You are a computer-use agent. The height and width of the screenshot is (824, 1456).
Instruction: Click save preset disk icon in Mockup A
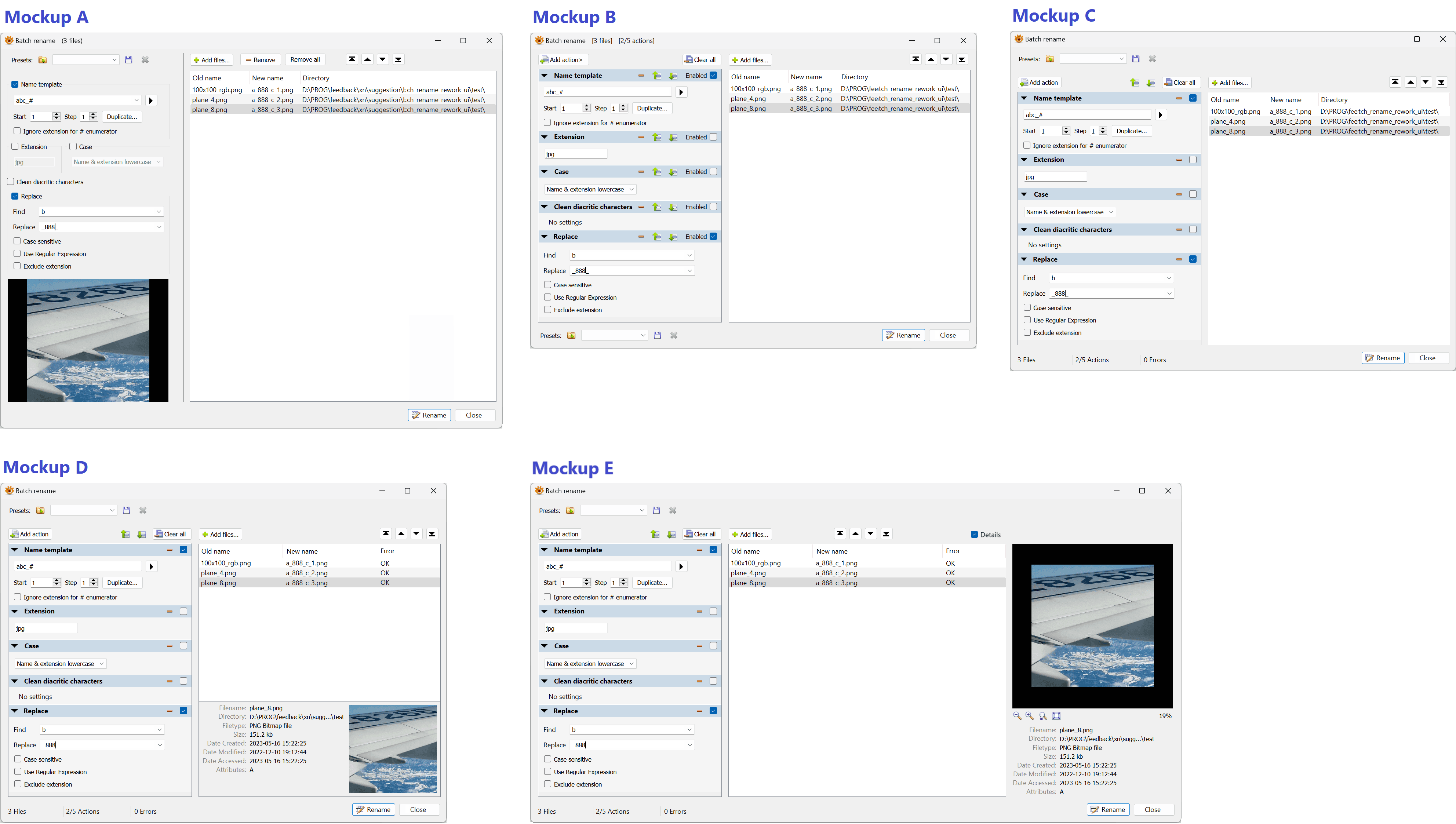pos(128,60)
